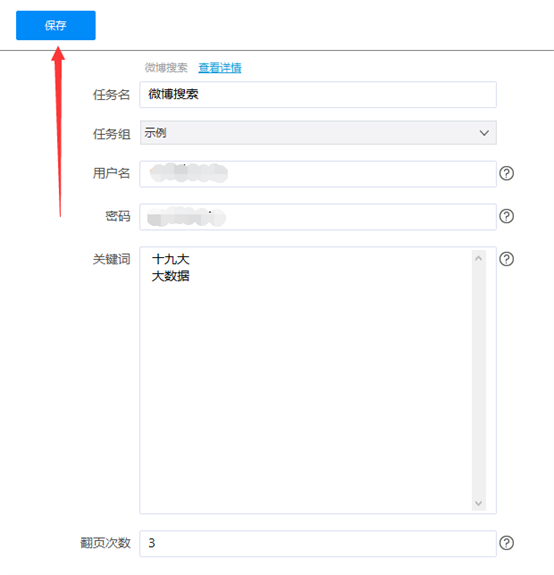
Task: Open the help icon beside 翻页次数
Action: pyautogui.click(x=506, y=543)
